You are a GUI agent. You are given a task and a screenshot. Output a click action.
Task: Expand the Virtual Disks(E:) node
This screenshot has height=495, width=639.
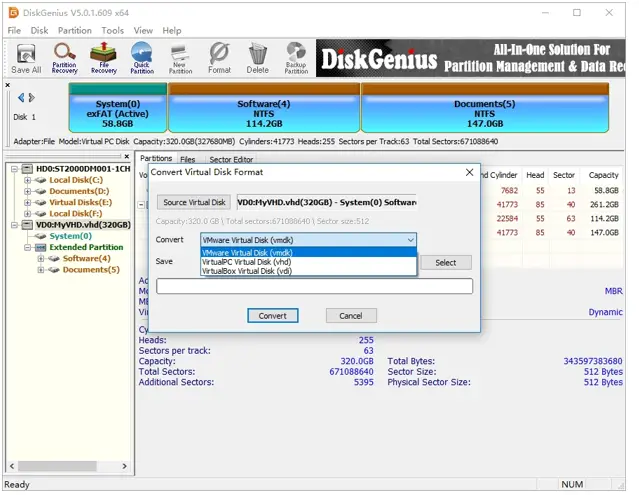click(x=27, y=202)
